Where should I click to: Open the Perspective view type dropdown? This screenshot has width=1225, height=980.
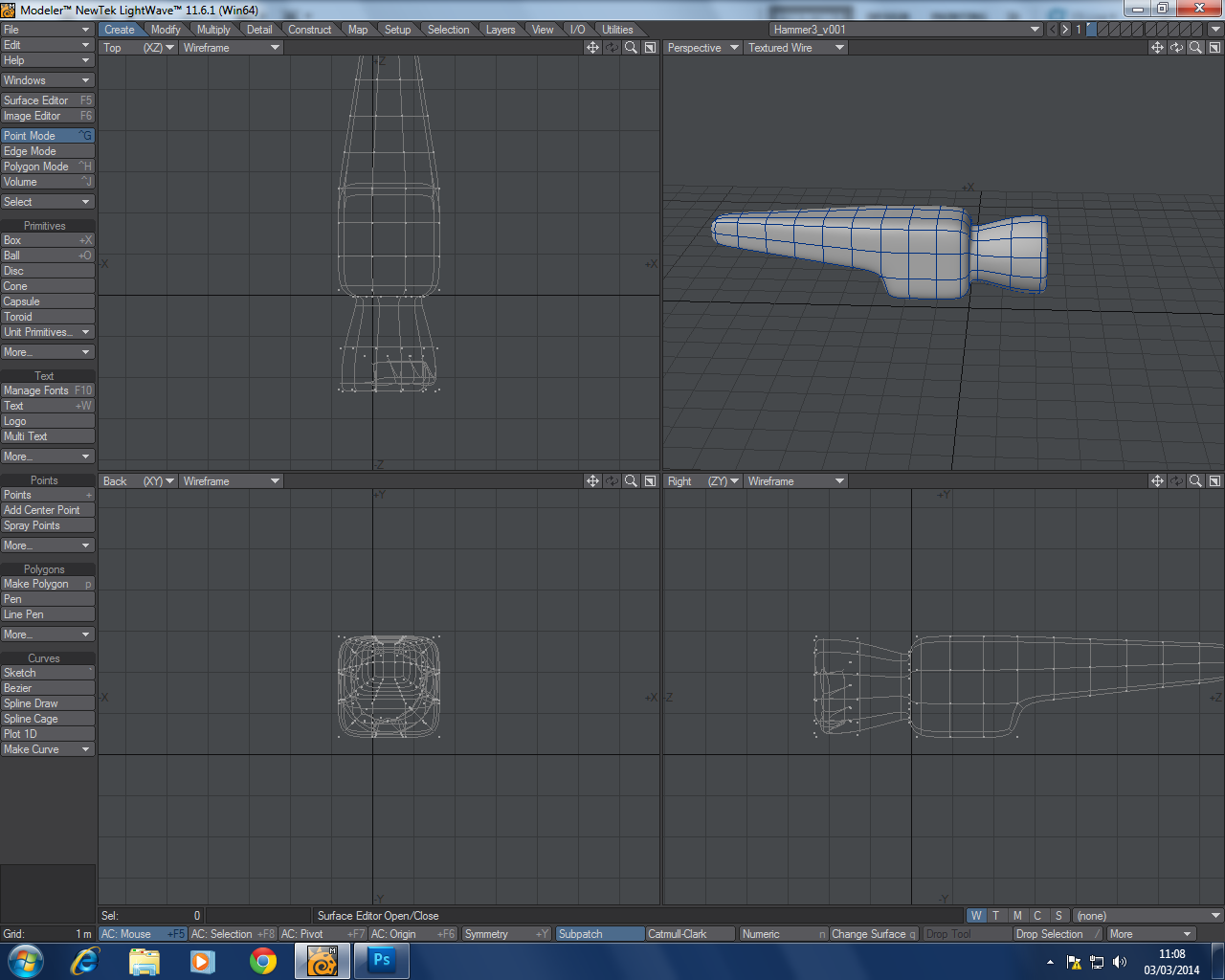point(702,47)
